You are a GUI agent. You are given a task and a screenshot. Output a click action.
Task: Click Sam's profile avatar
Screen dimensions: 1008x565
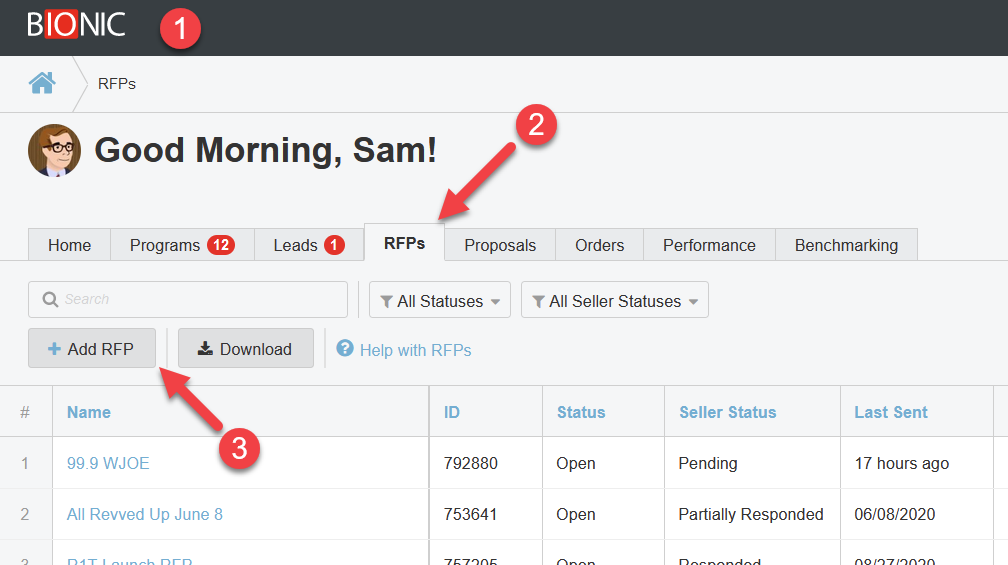(54, 151)
